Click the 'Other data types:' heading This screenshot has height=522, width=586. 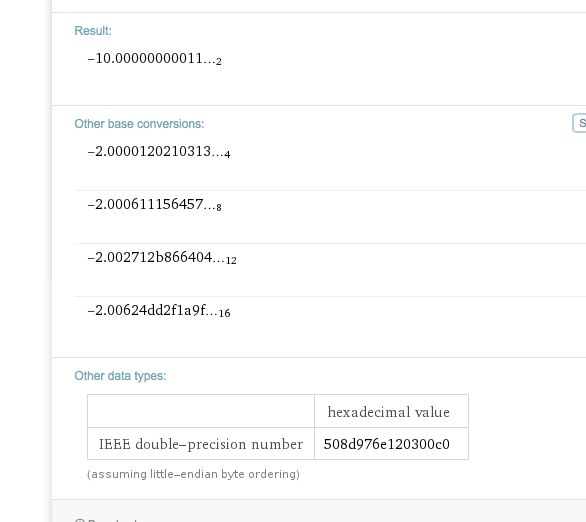tap(120, 376)
